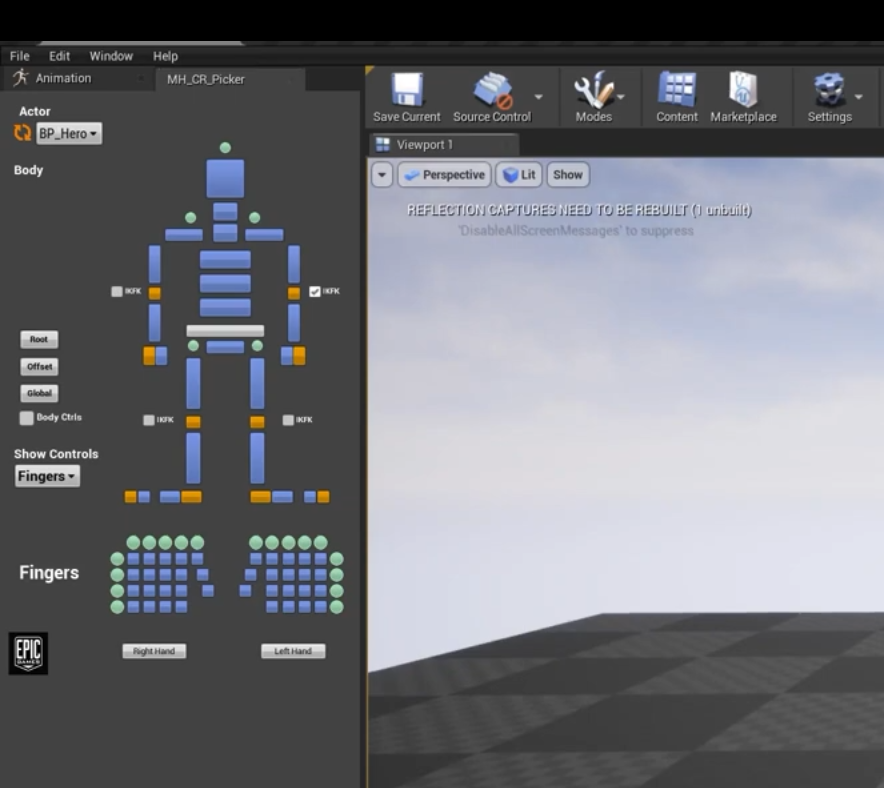Open the Content browser icon
The height and width of the screenshot is (788, 884).
point(676,91)
